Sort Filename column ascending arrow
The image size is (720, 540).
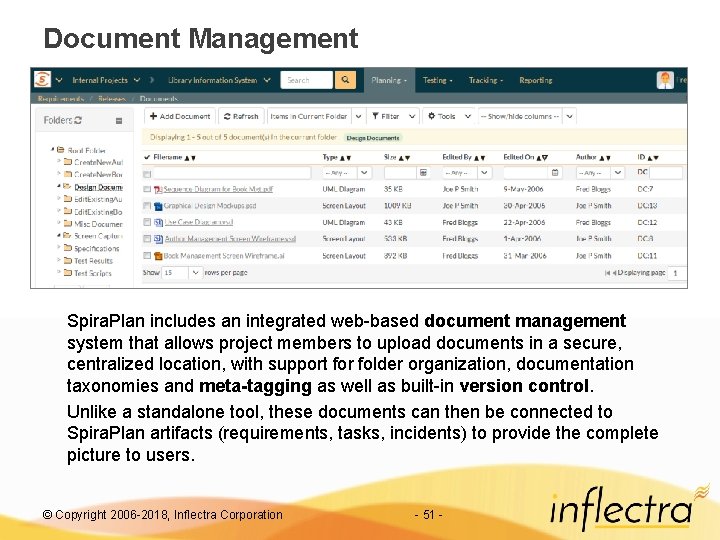(x=187, y=158)
